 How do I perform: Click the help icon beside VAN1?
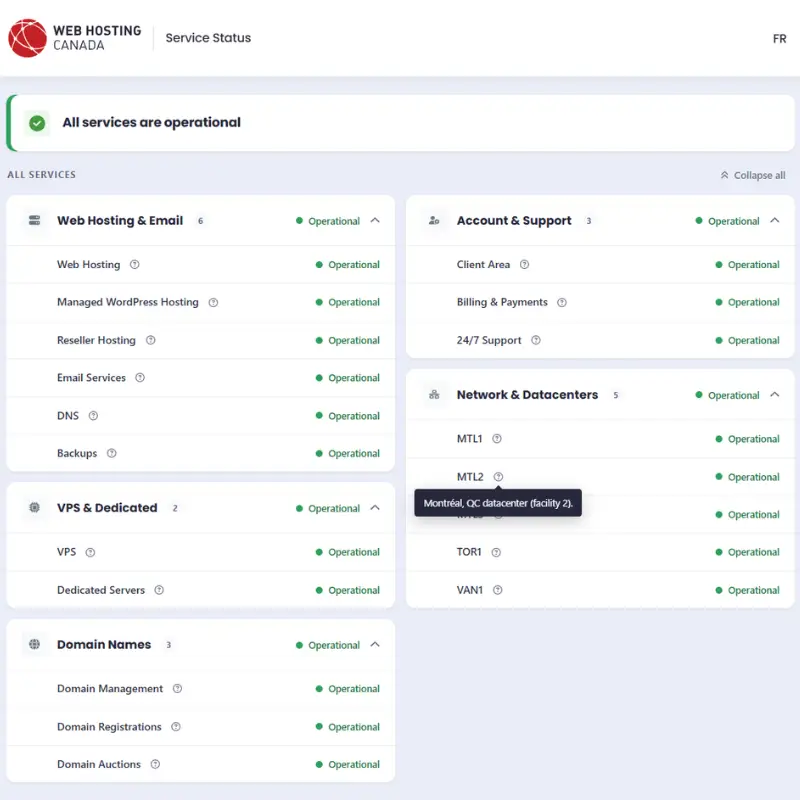(x=497, y=590)
